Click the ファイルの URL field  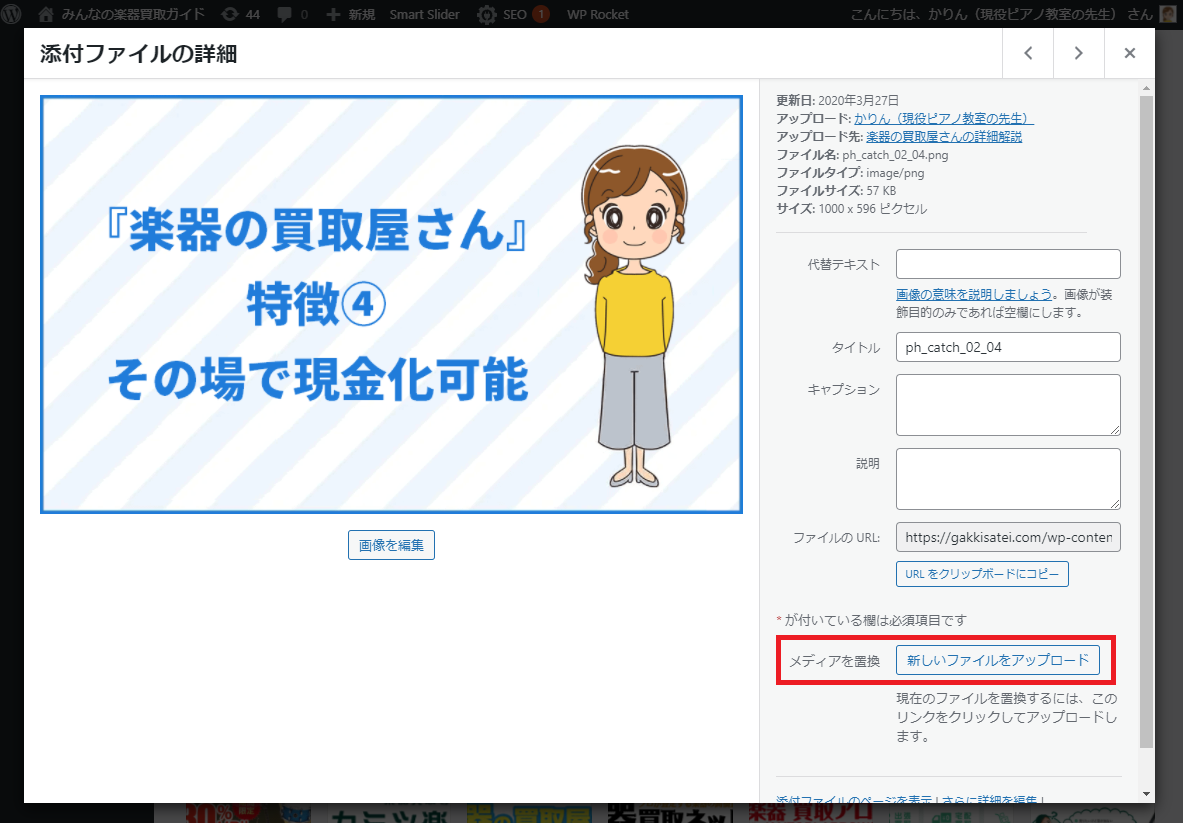pyautogui.click(x=1008, y=537)
